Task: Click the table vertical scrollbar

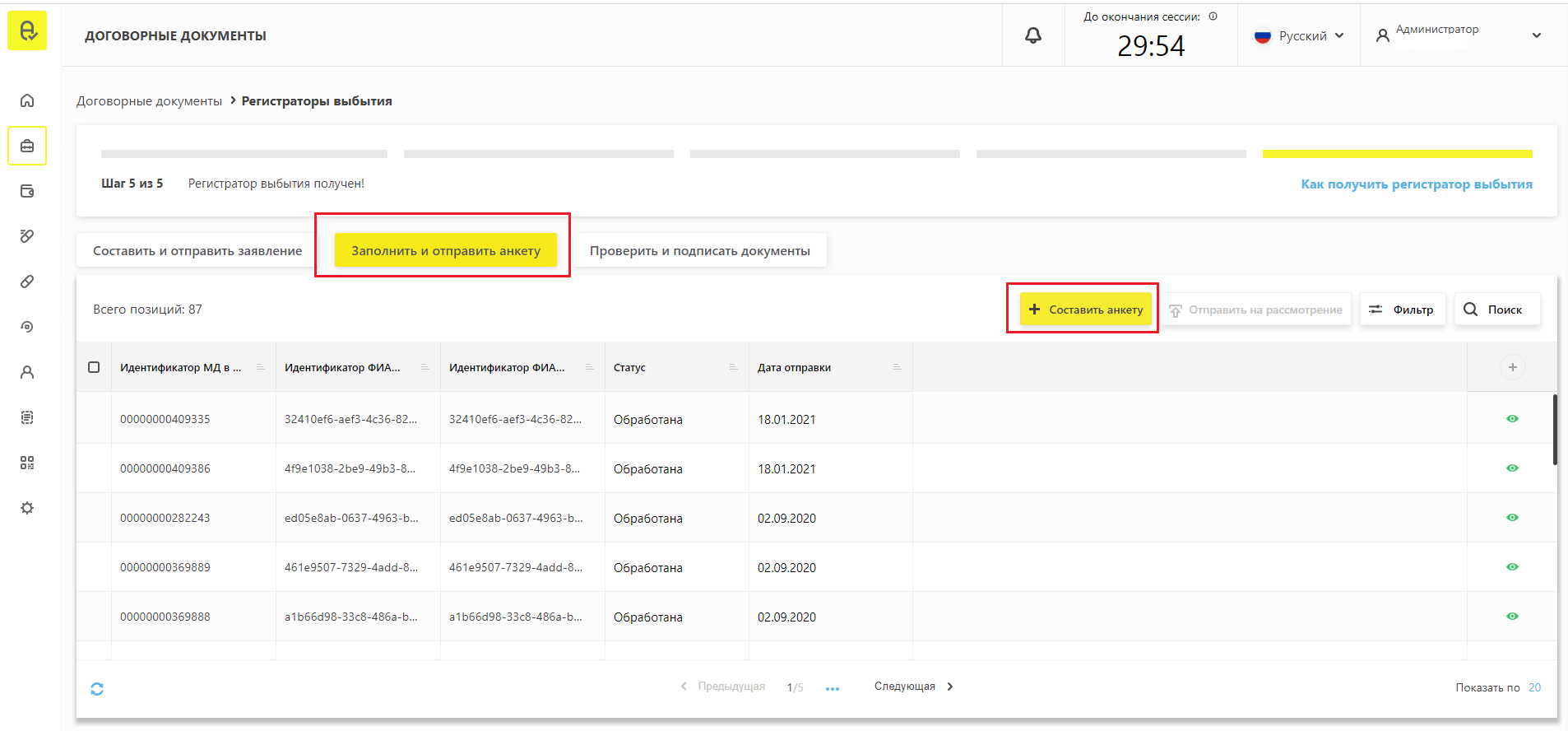Action: click(1555, 430)
